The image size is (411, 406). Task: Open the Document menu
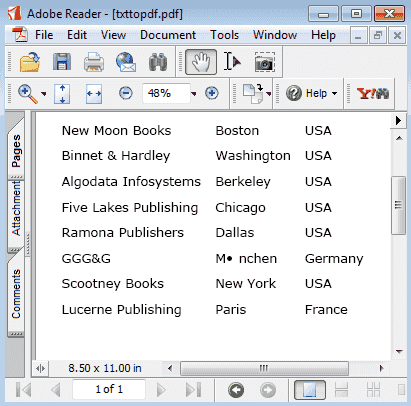coord(168,35)
